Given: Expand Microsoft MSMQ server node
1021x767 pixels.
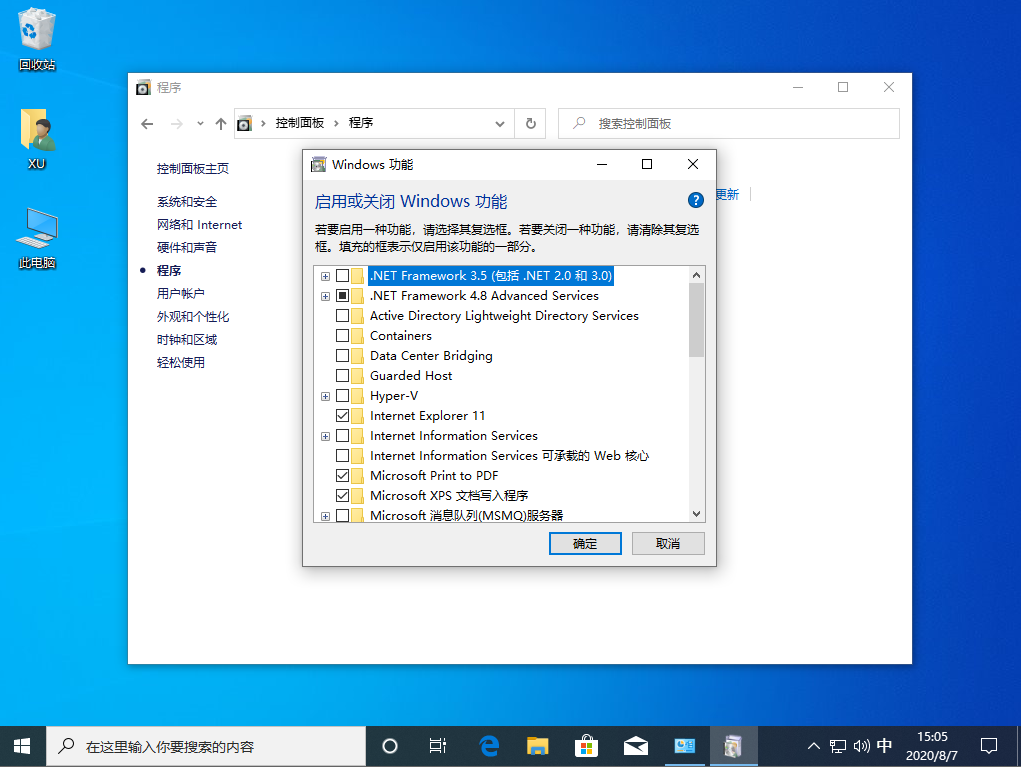Looking at the screenshot, I should [x=326, y=516].
